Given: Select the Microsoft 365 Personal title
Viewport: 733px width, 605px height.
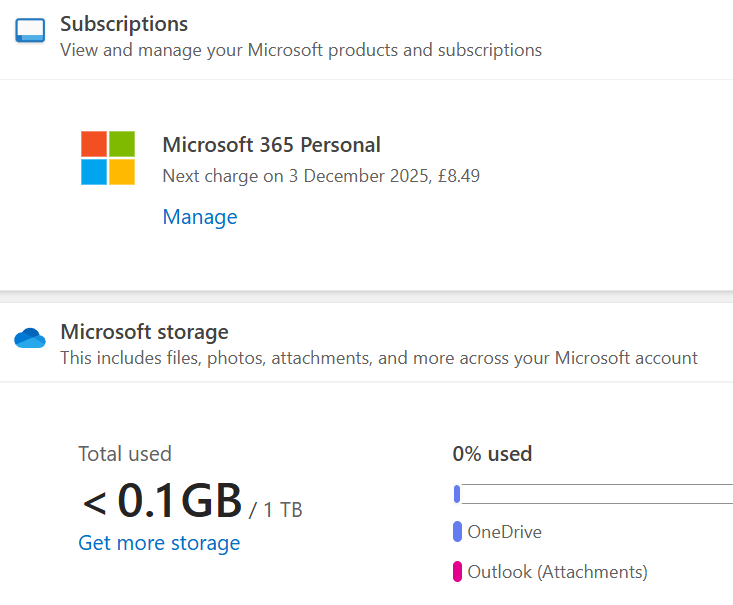Looking at the screenshot, I should [x=271, y=145].
